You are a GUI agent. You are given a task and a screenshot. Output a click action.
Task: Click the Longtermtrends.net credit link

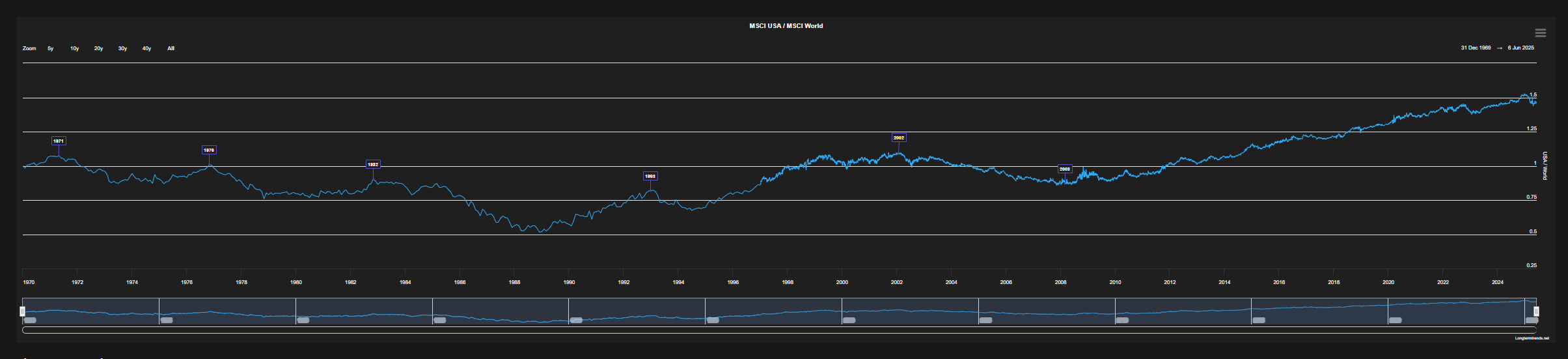[1532, 338]
